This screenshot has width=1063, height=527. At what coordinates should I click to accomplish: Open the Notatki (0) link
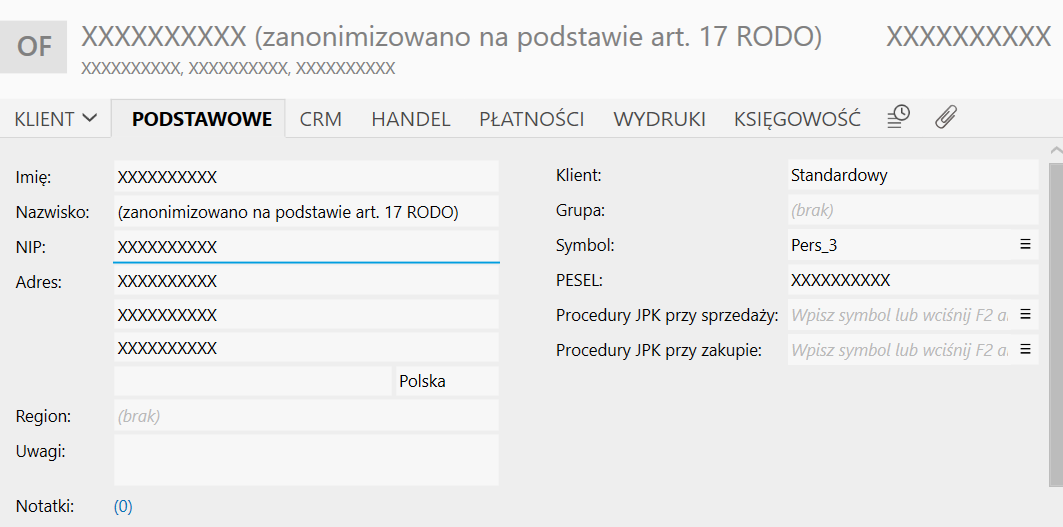click(123, 506)
